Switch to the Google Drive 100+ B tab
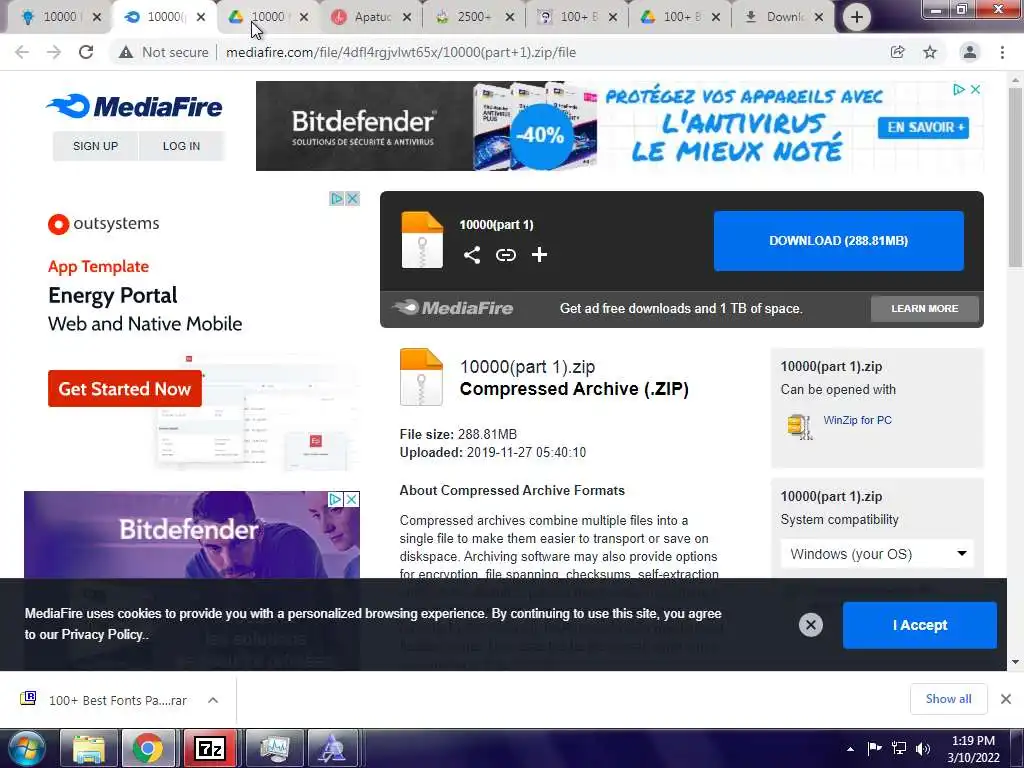The image size is (1024, 768). [x=679, y=17]
